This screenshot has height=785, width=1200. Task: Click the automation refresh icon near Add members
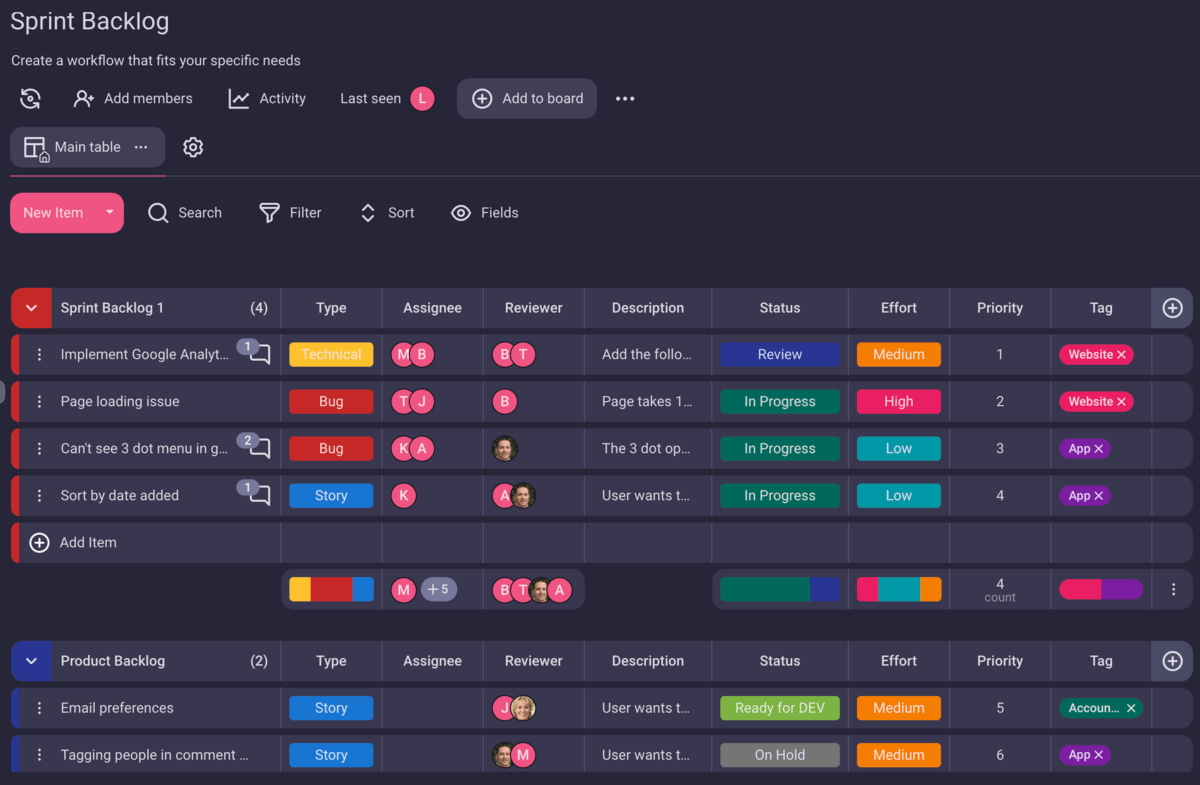pos(31,98)
